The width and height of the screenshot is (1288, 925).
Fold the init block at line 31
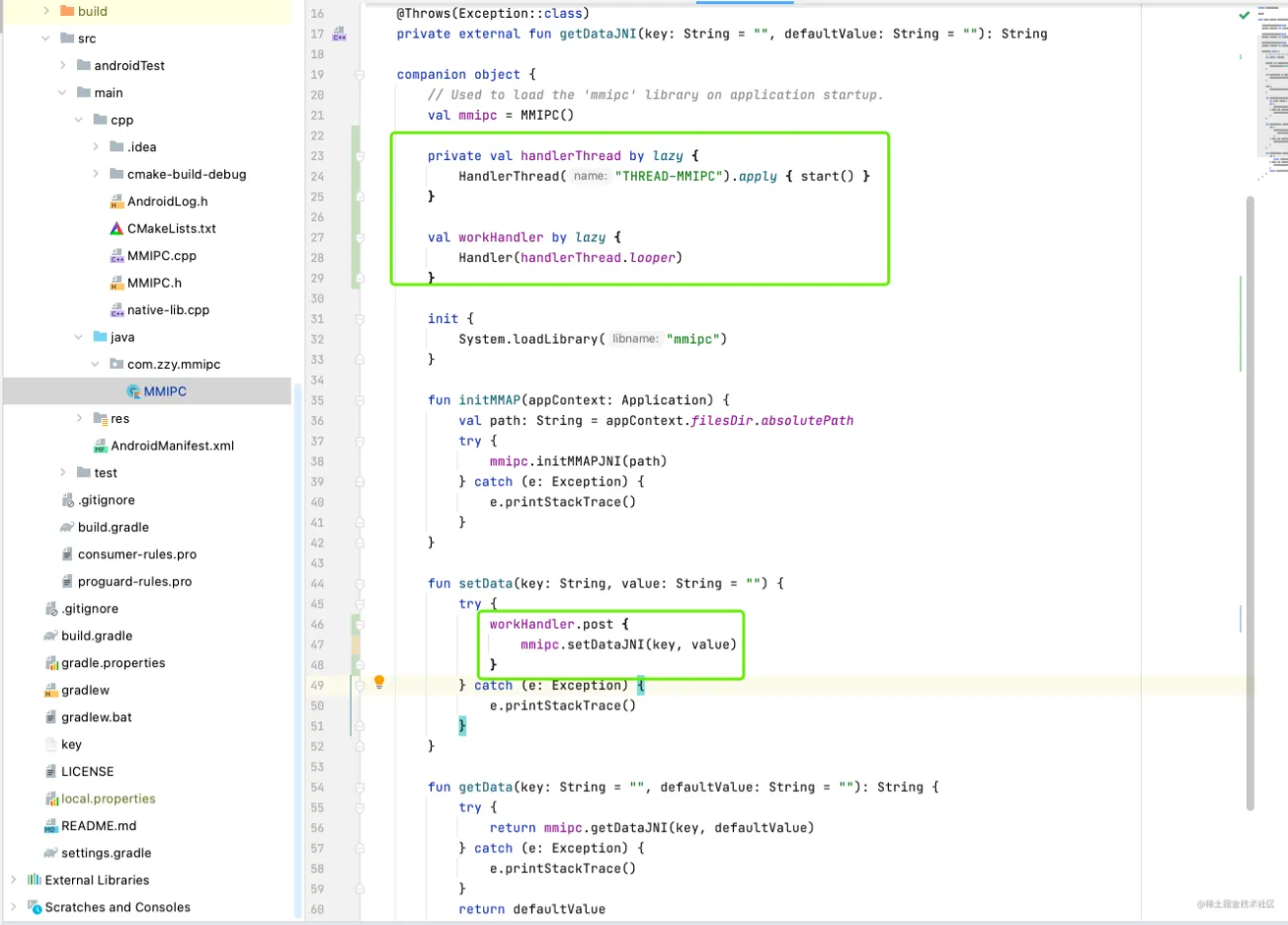click(x=360, y=319)
